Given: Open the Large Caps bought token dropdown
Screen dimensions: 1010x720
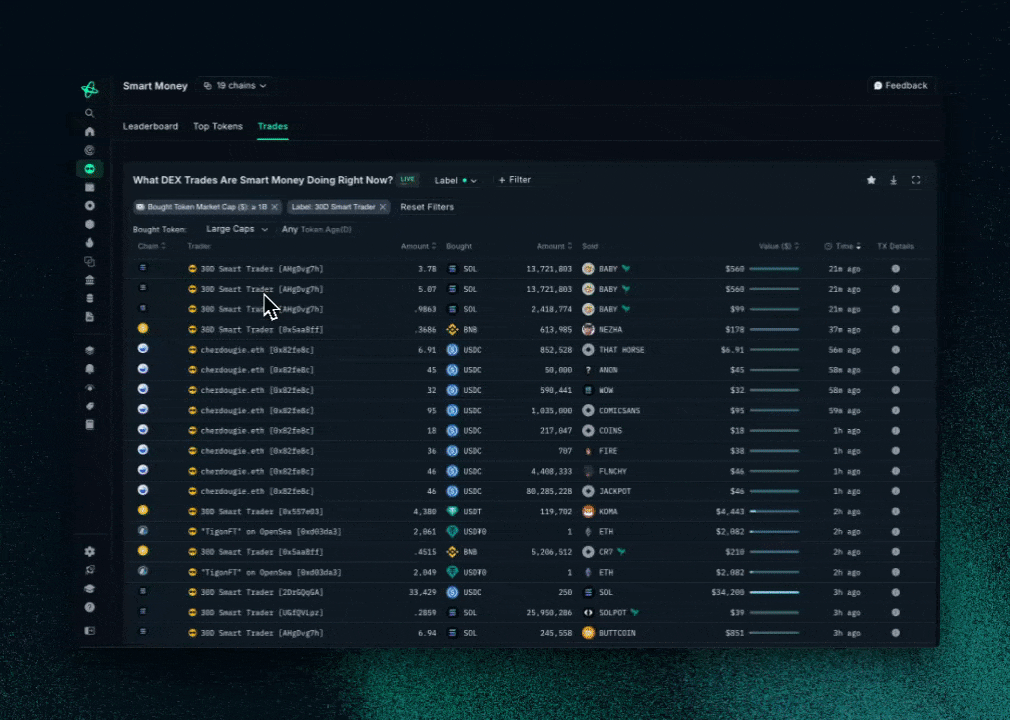Looking at the screenshot, I should click(237, 229).
